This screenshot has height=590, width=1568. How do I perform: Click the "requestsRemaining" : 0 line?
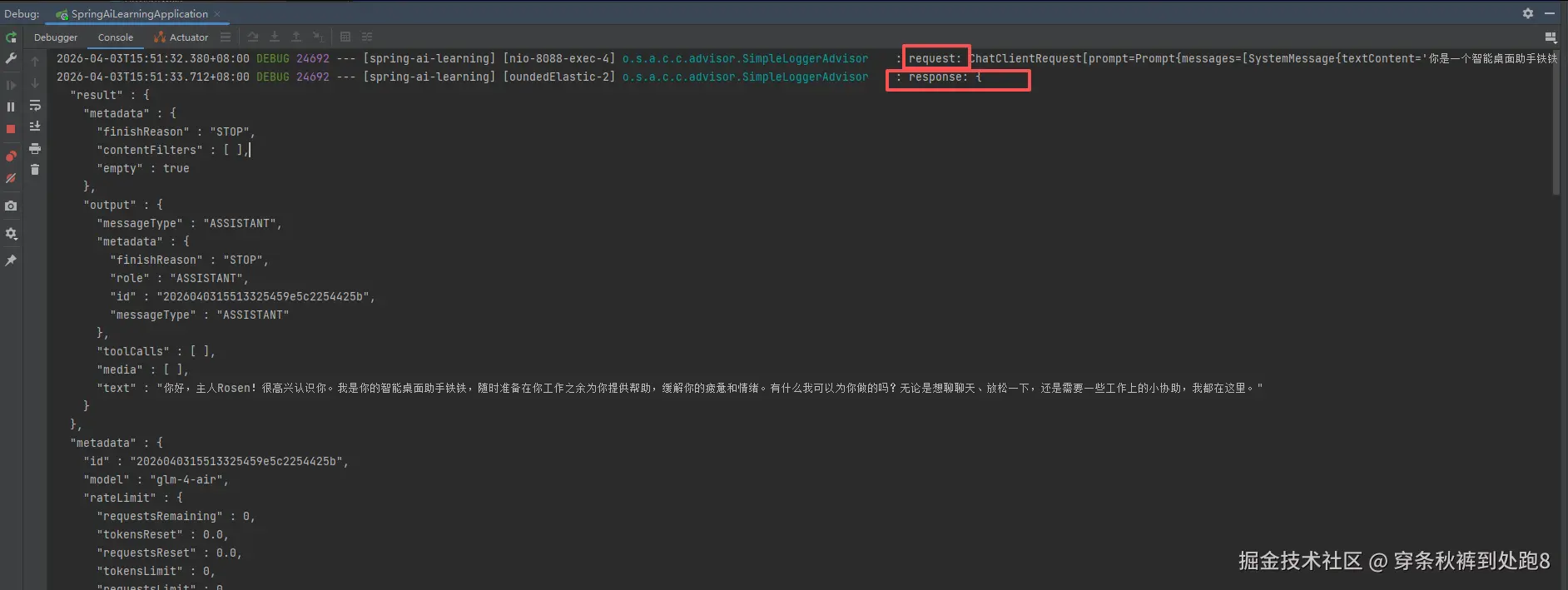[176, 516]
